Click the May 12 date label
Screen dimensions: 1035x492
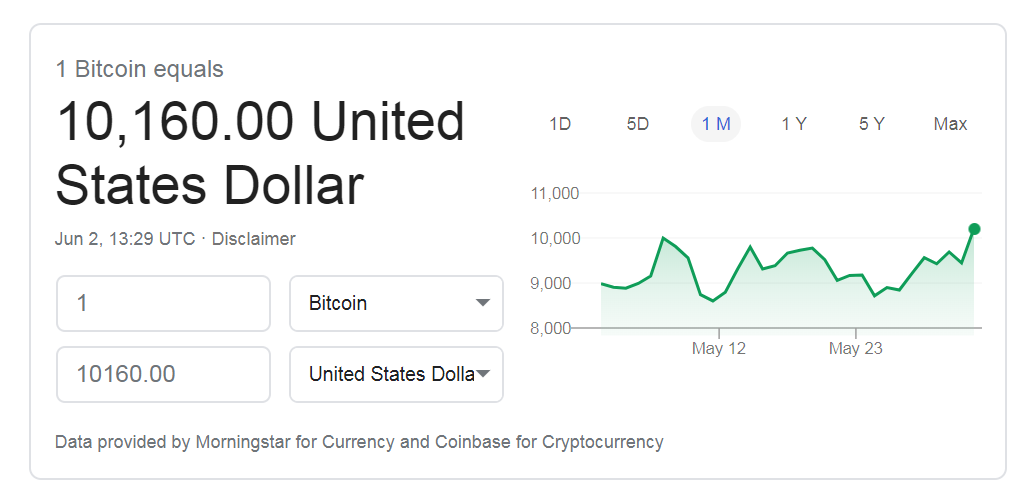[719, 348]
